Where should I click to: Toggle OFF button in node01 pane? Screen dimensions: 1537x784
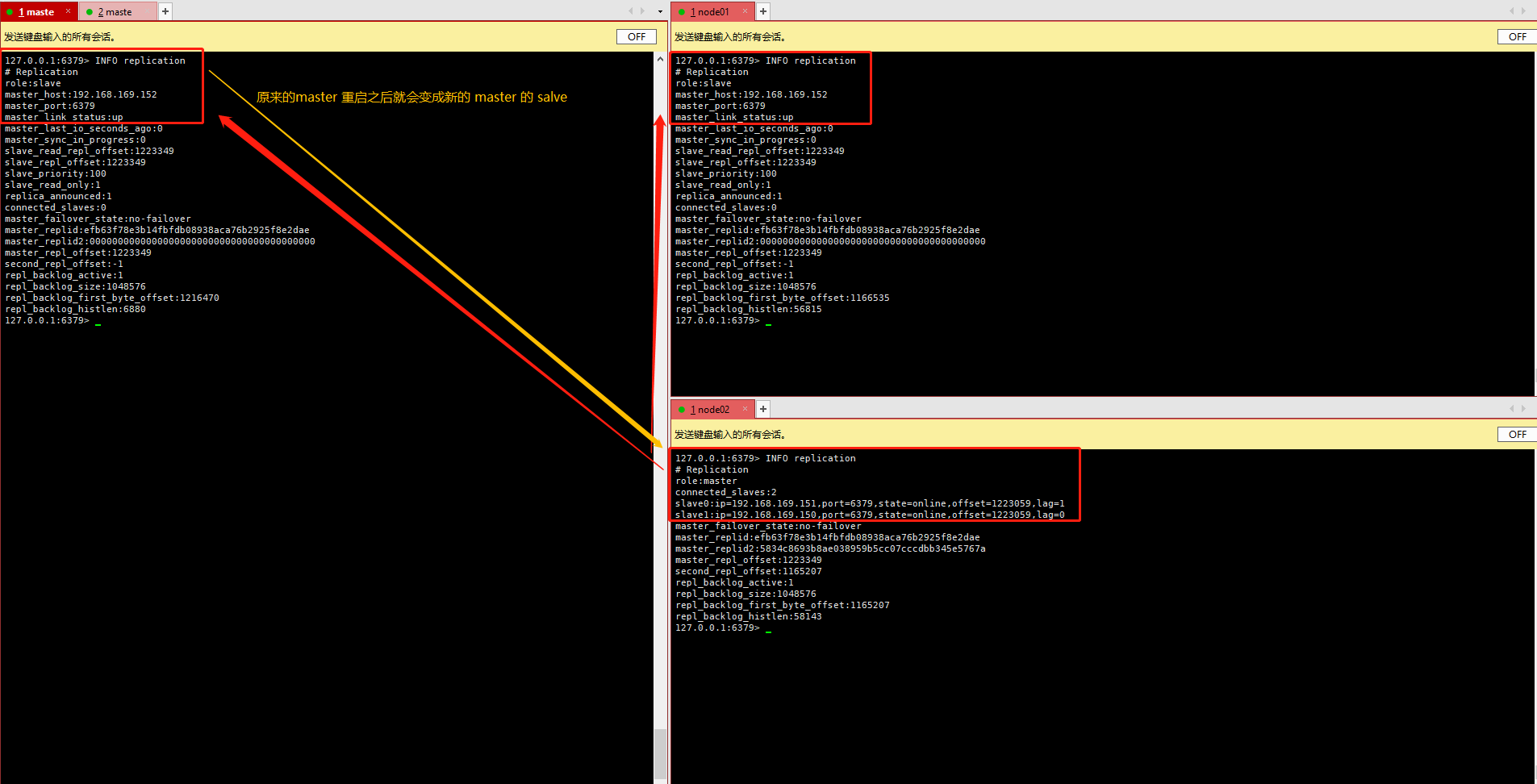(x=1518, y=36)
